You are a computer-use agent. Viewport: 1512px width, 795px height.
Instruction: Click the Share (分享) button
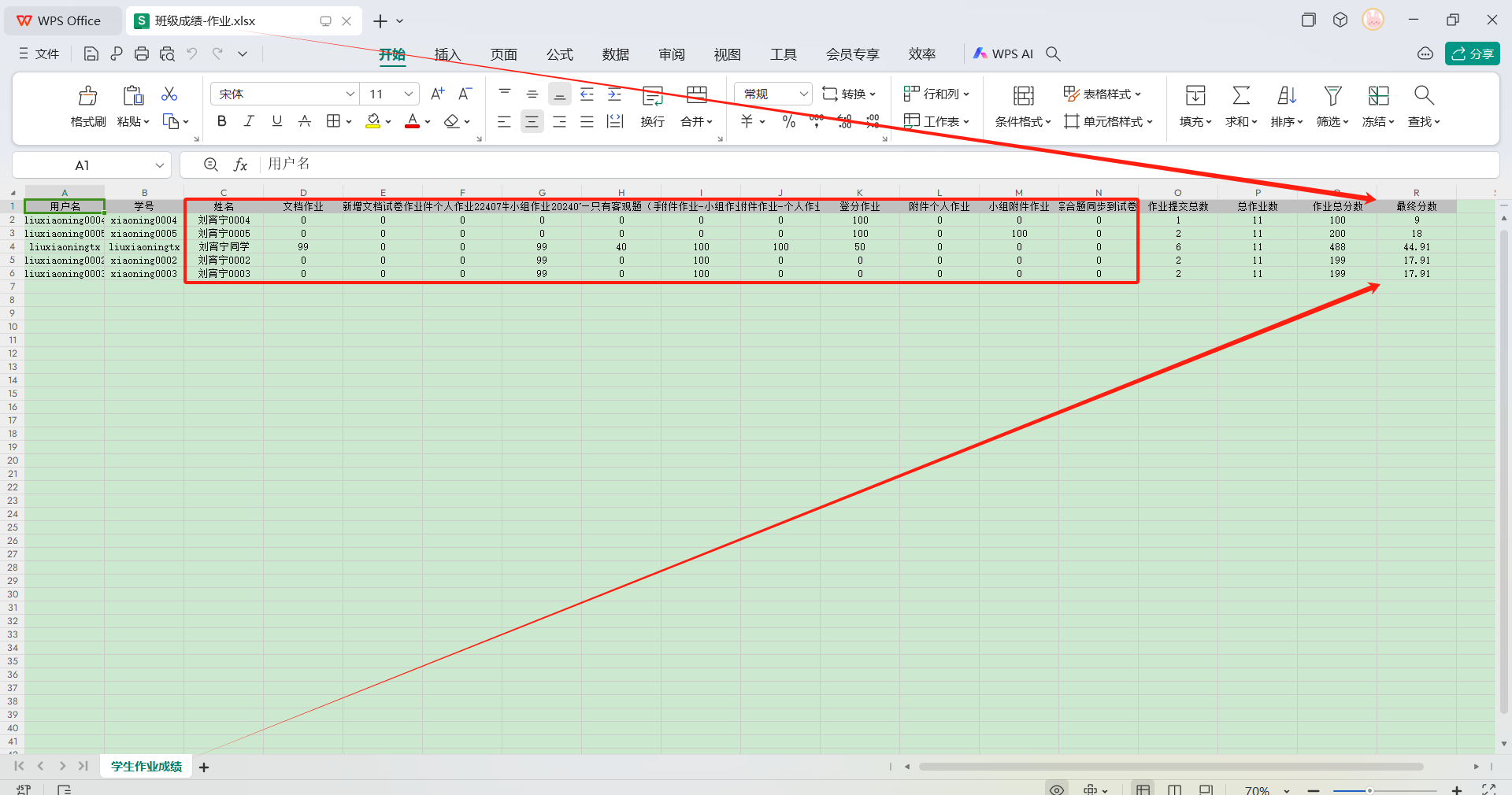(1472, 54)
